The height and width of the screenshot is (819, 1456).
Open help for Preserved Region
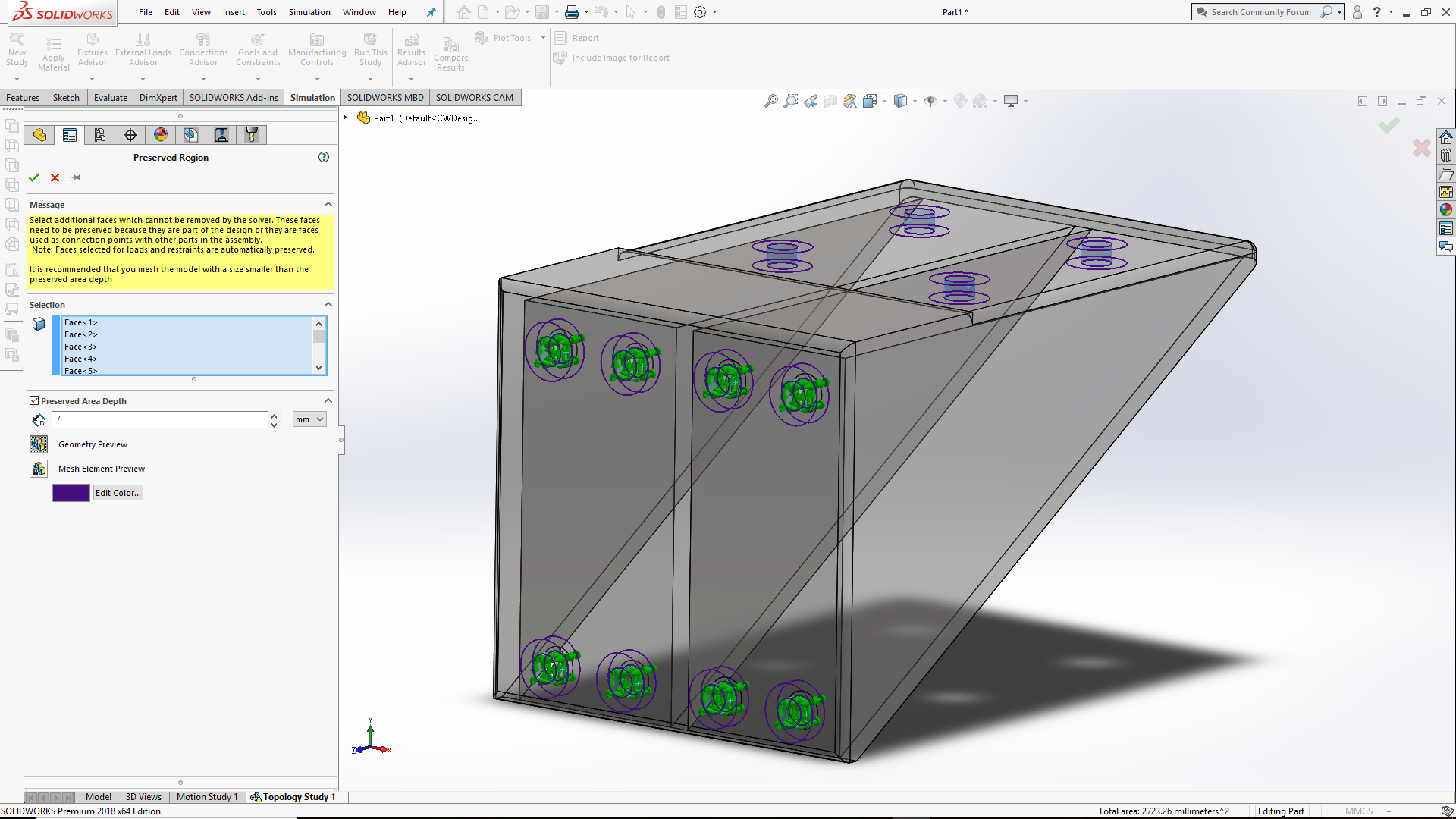tap(324, 157)
